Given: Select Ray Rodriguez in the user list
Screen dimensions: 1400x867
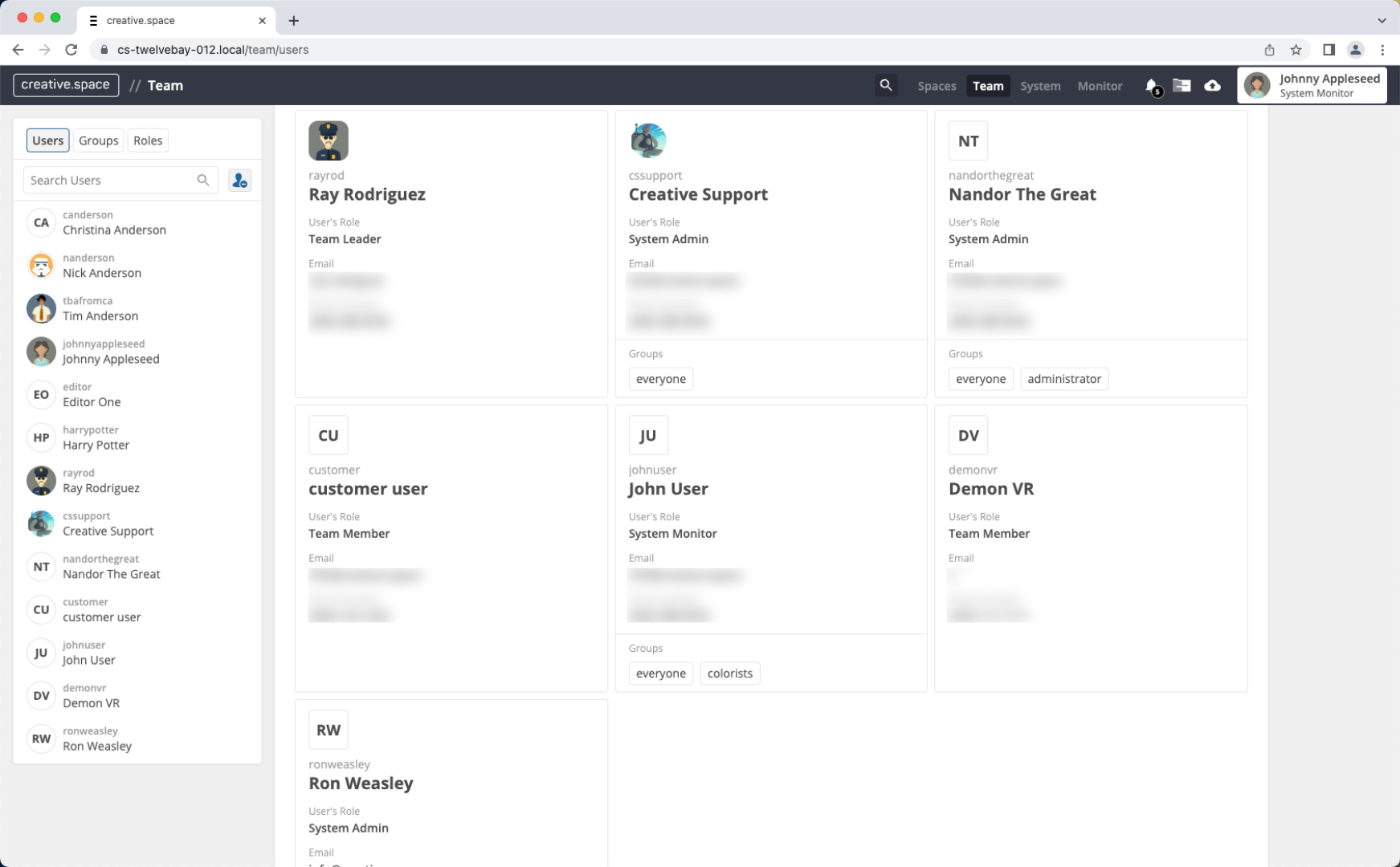Looking at the screenshot, I should [137, 481].
